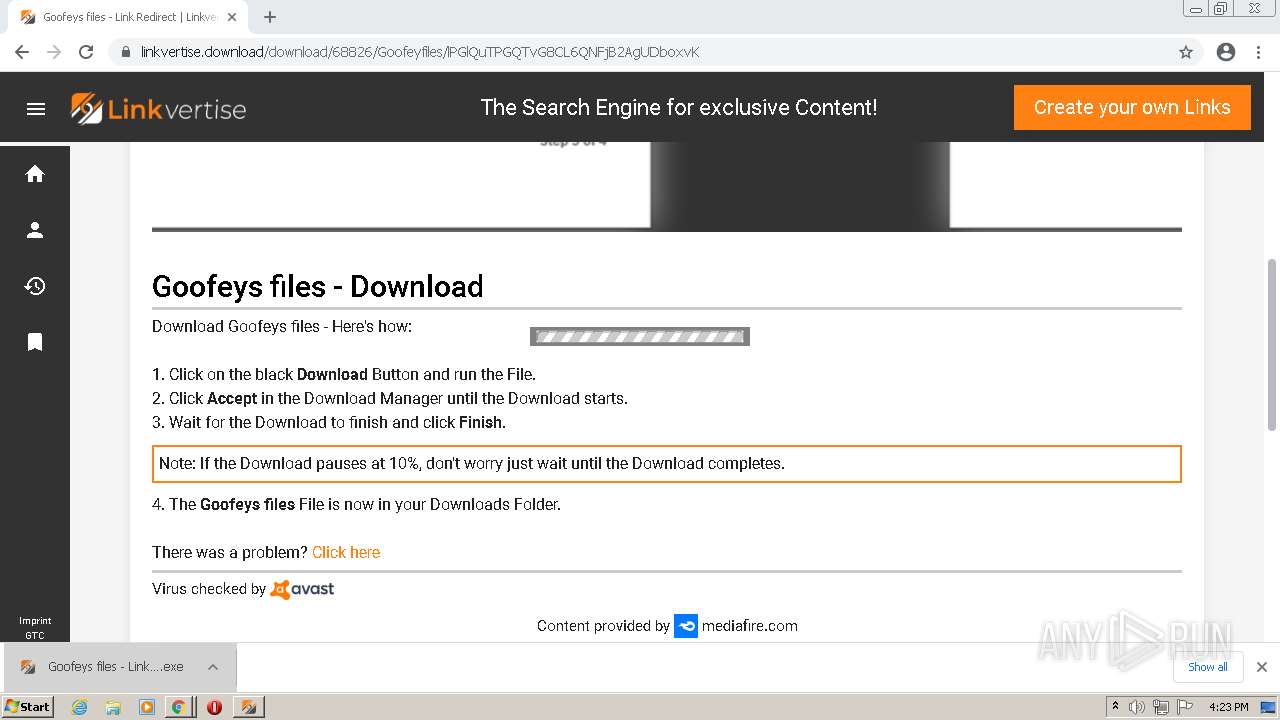Close the downloads bar
Viewport: 1280px width, 720px height.
[1262, 667]
